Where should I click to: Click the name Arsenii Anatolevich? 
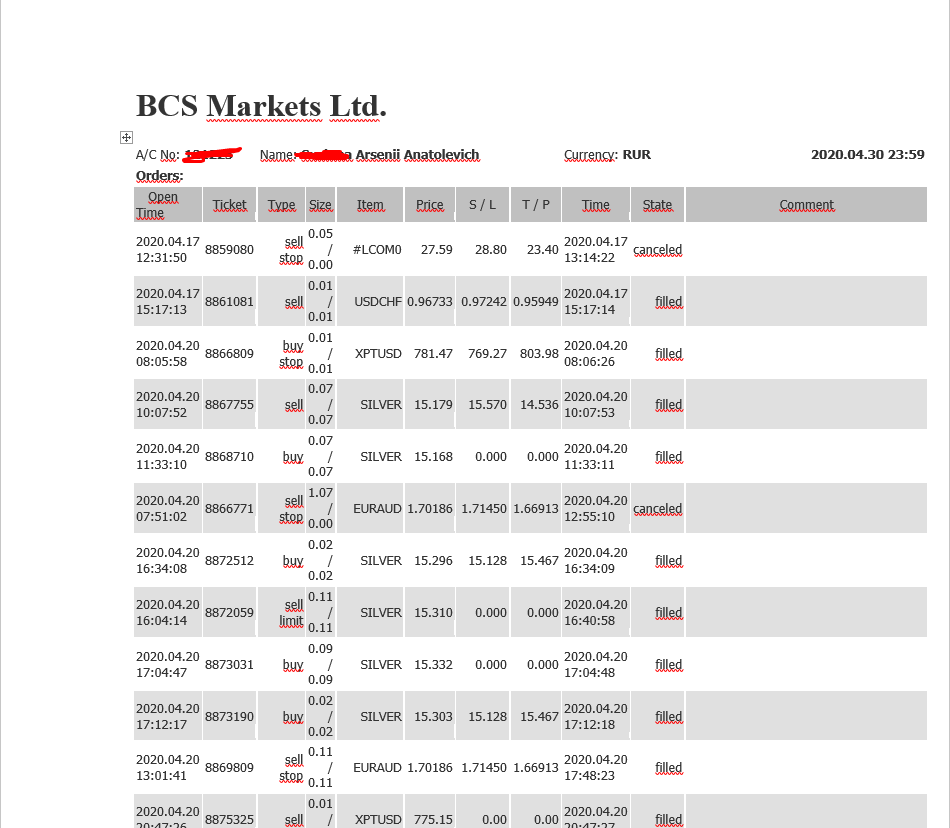point(417,154)
